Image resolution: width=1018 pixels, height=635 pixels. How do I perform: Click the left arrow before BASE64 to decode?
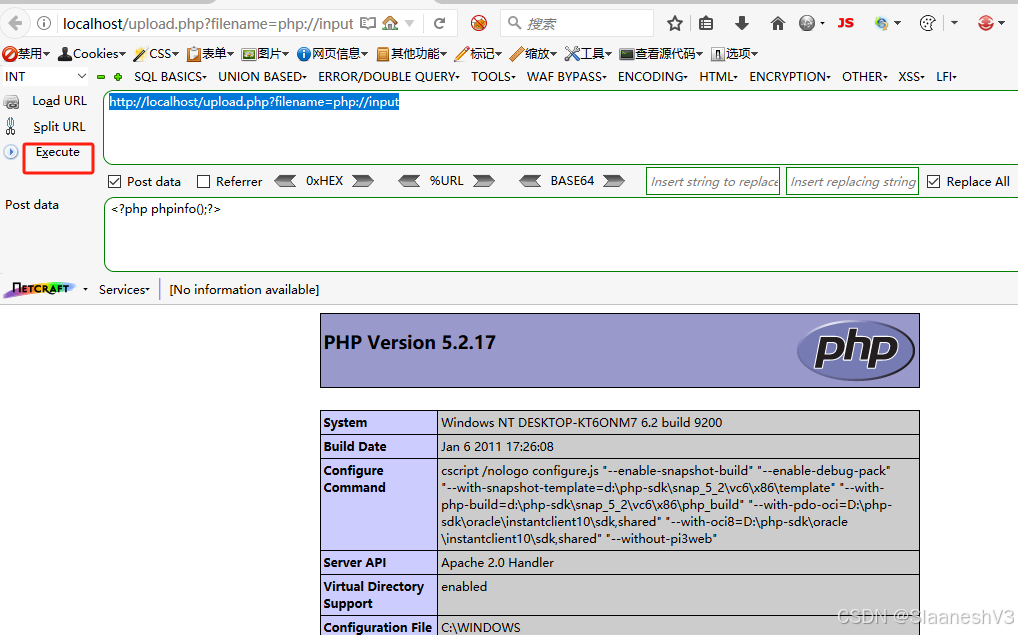tap(530, 181)
